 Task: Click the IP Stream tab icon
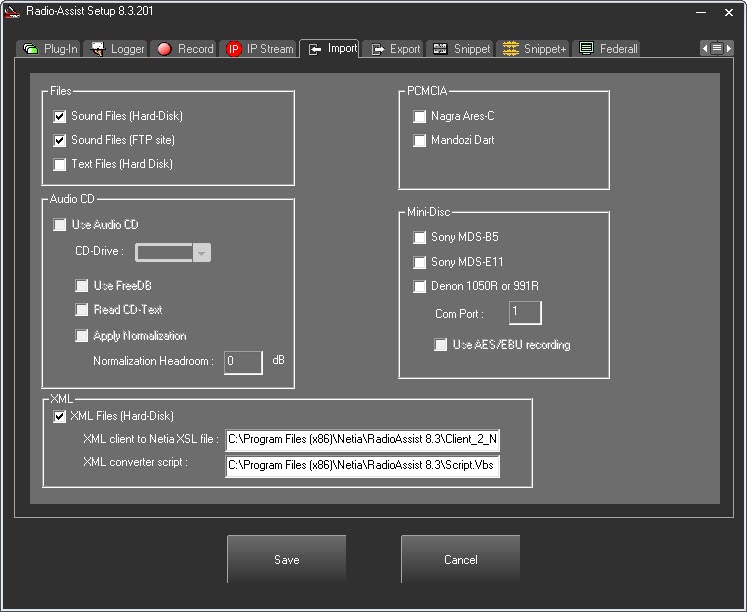click(234, 49)
